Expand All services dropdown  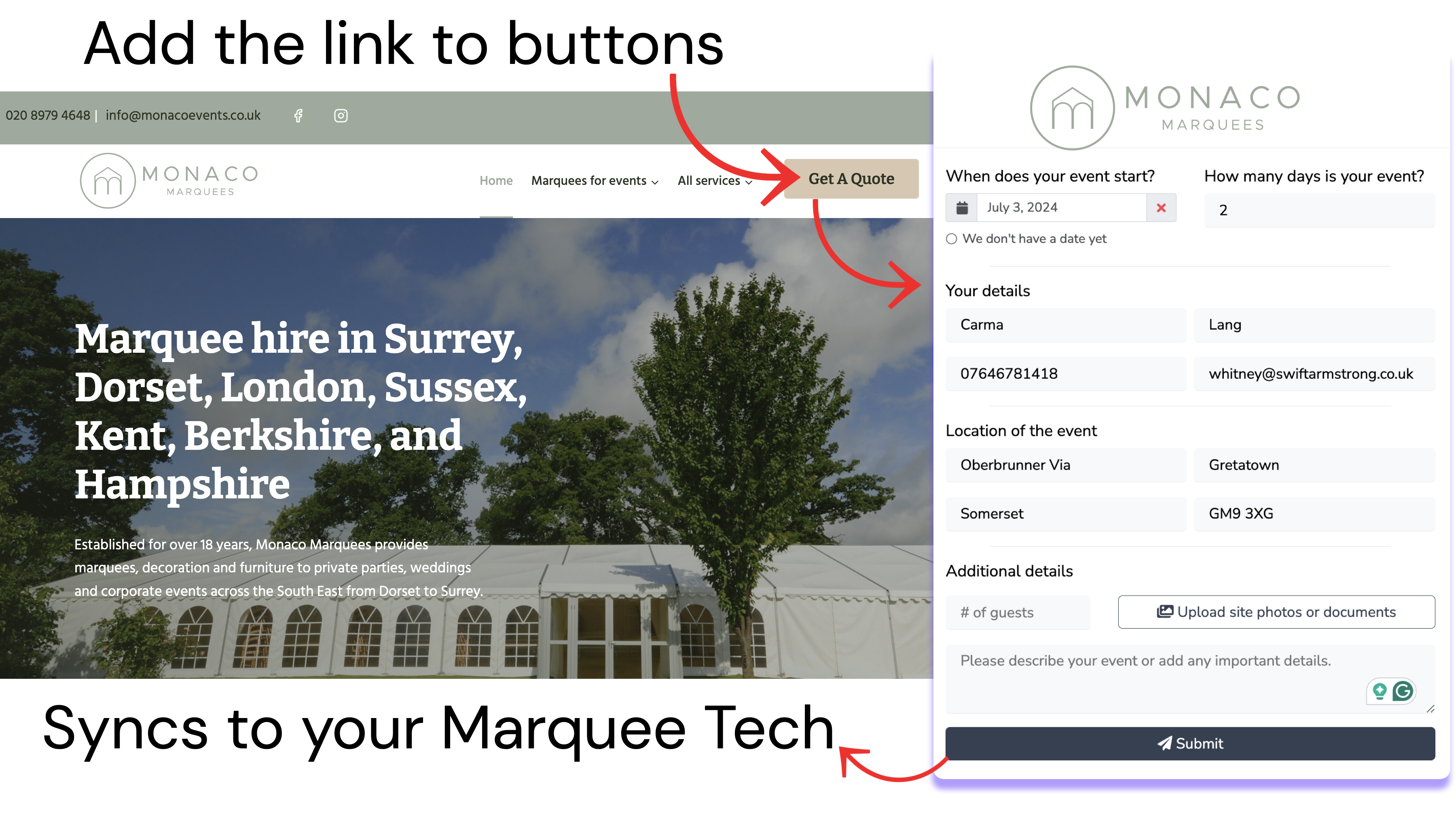pyautogui.click(x=714, y=180)
